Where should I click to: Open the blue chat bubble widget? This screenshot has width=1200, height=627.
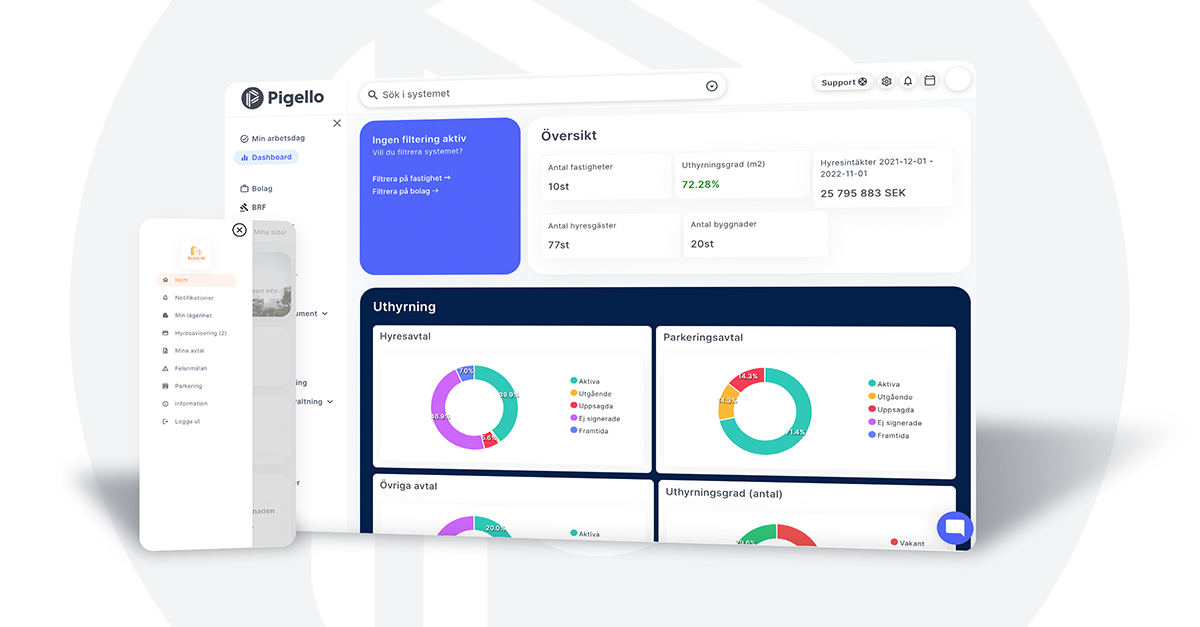tap(954, 528)
